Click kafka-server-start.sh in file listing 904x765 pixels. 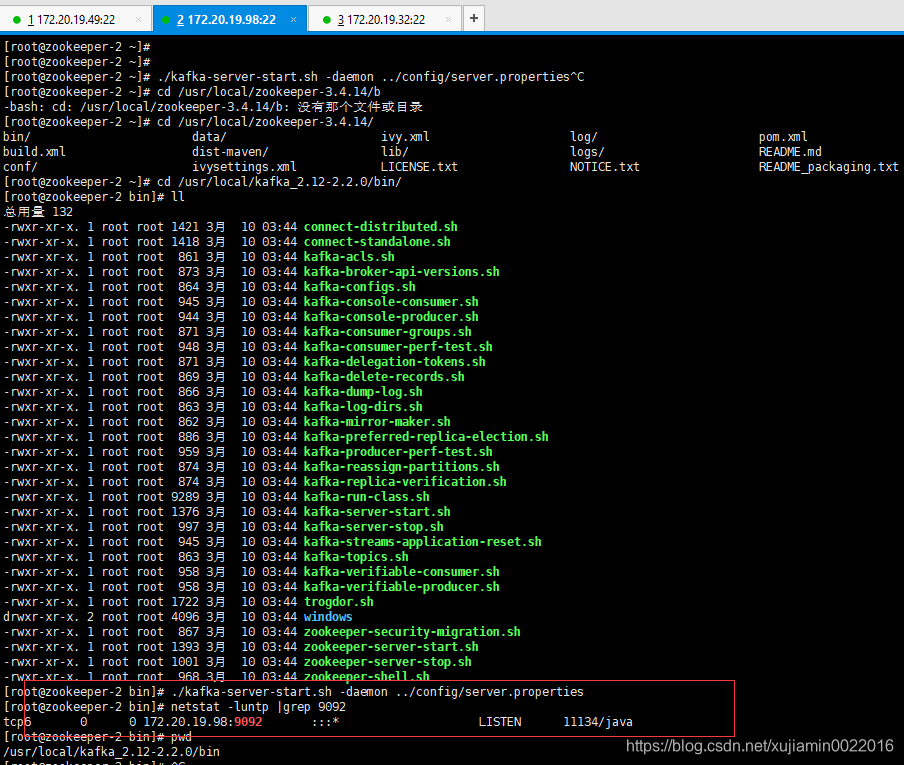tap(377, 511)
